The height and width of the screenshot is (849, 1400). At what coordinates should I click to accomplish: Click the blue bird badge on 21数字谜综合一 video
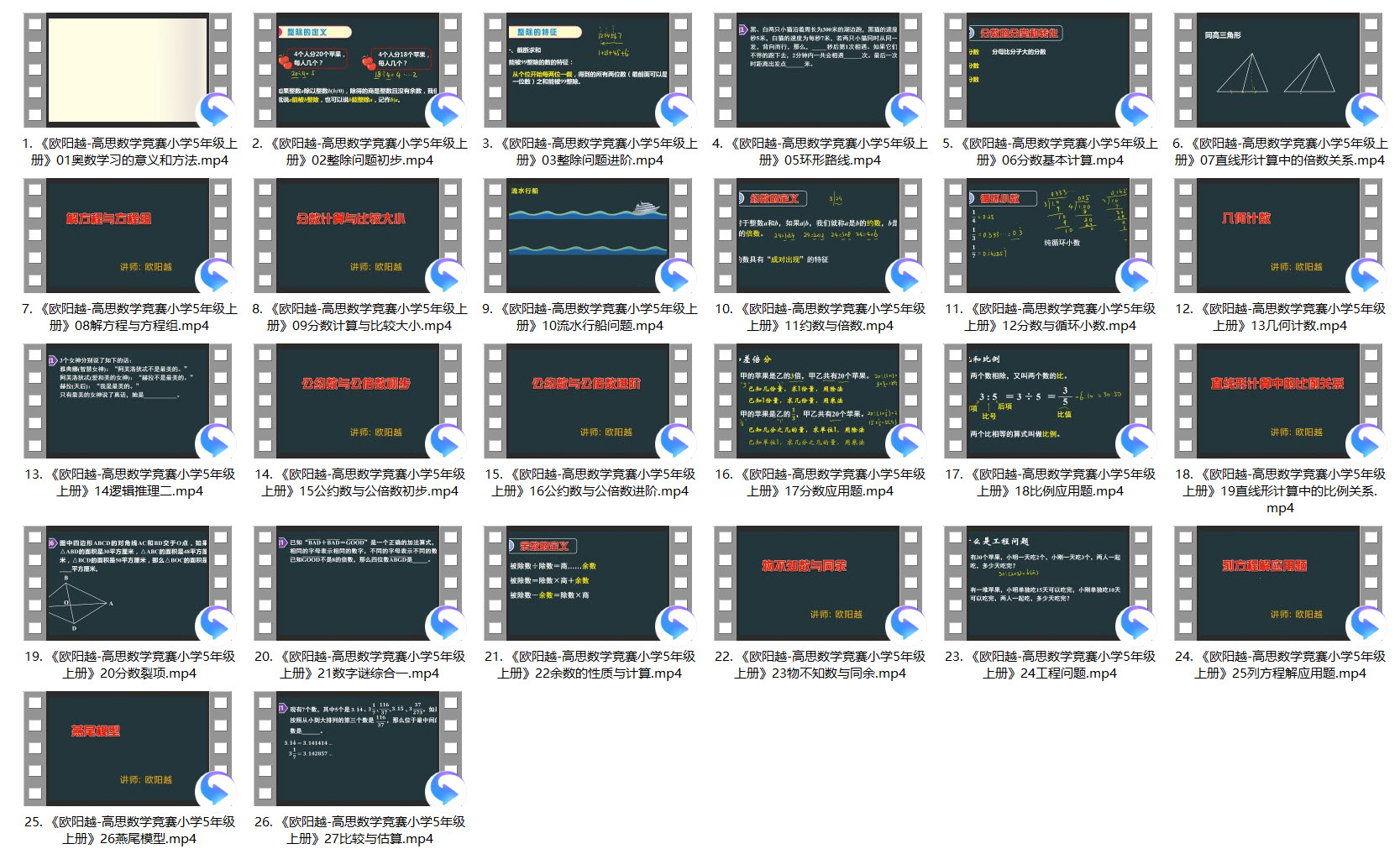click(x=446, y=624)
